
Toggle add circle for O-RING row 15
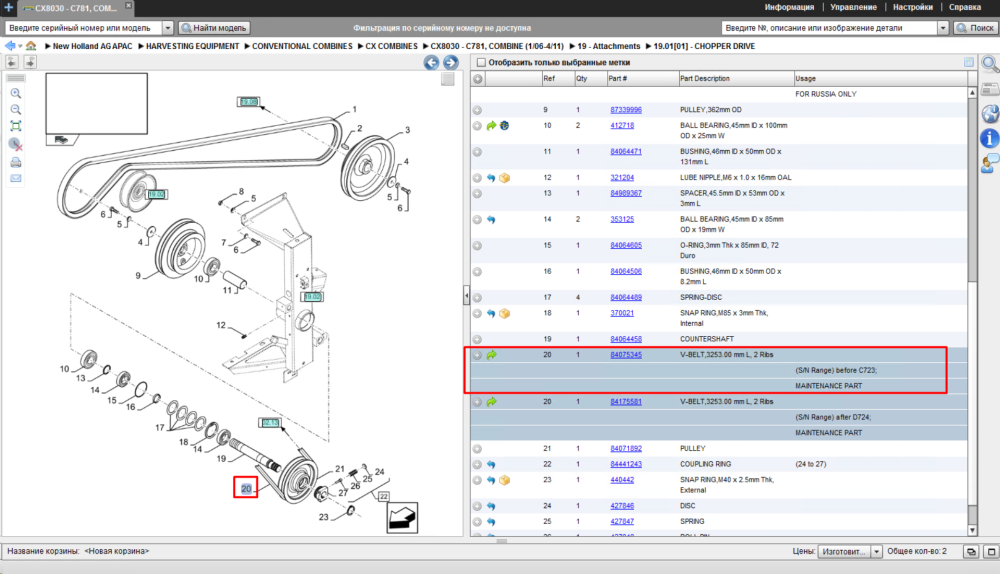point(477,246)
